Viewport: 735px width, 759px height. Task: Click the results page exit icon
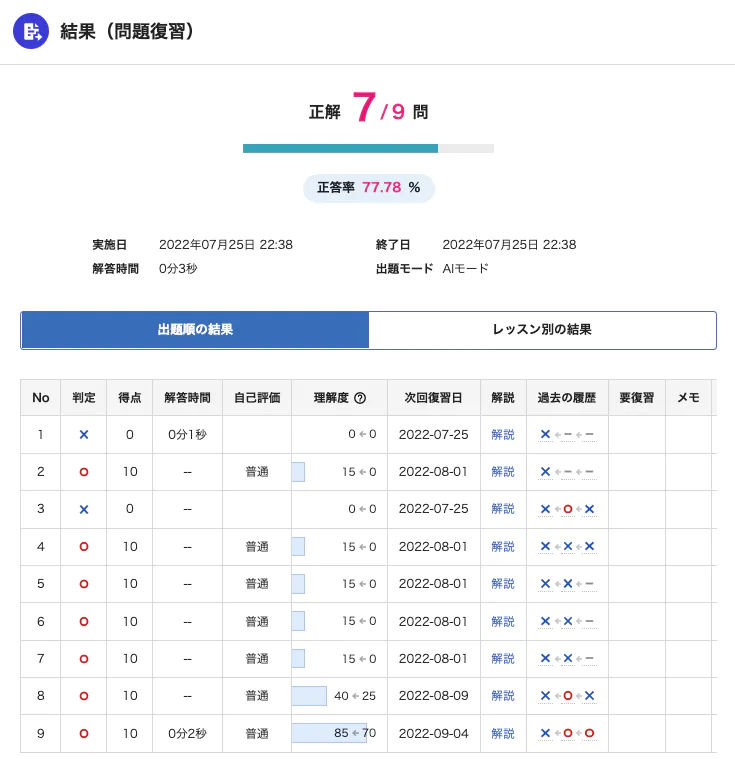31,31
